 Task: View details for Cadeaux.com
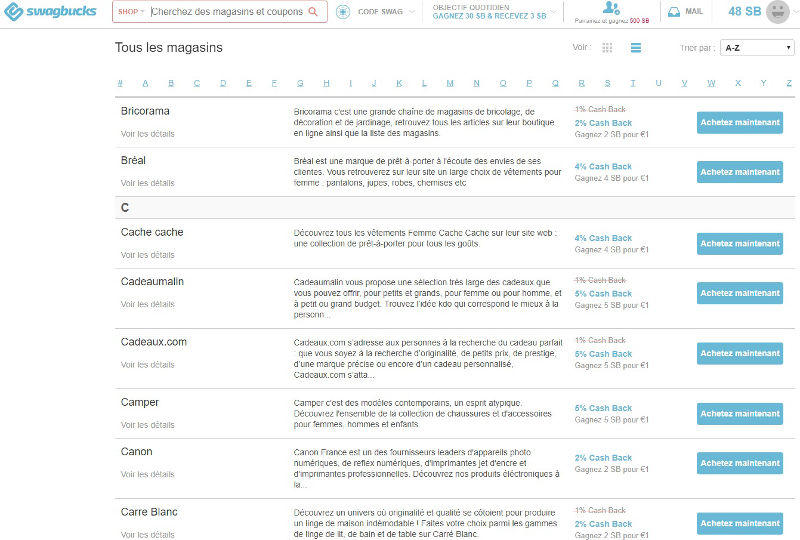click(147, 364)
